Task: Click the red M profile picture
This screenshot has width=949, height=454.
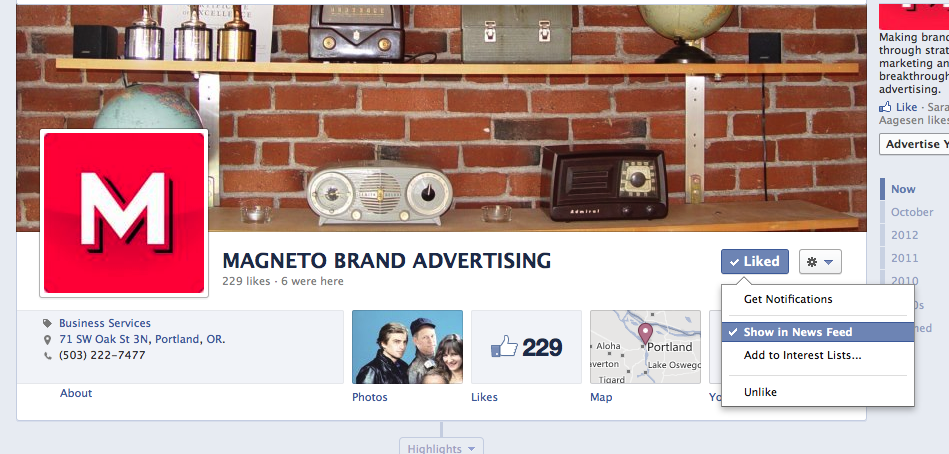Action: (124, 213)
